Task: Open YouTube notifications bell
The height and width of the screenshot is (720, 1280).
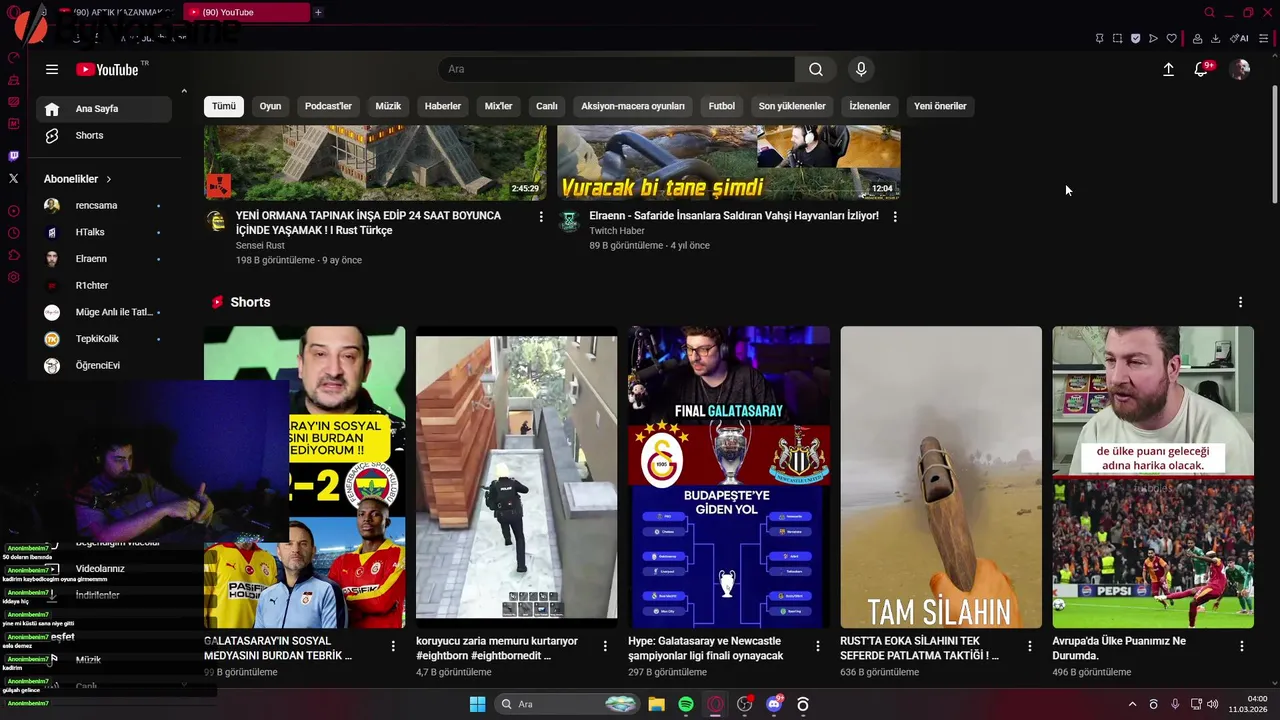Action: [1201, 69]
